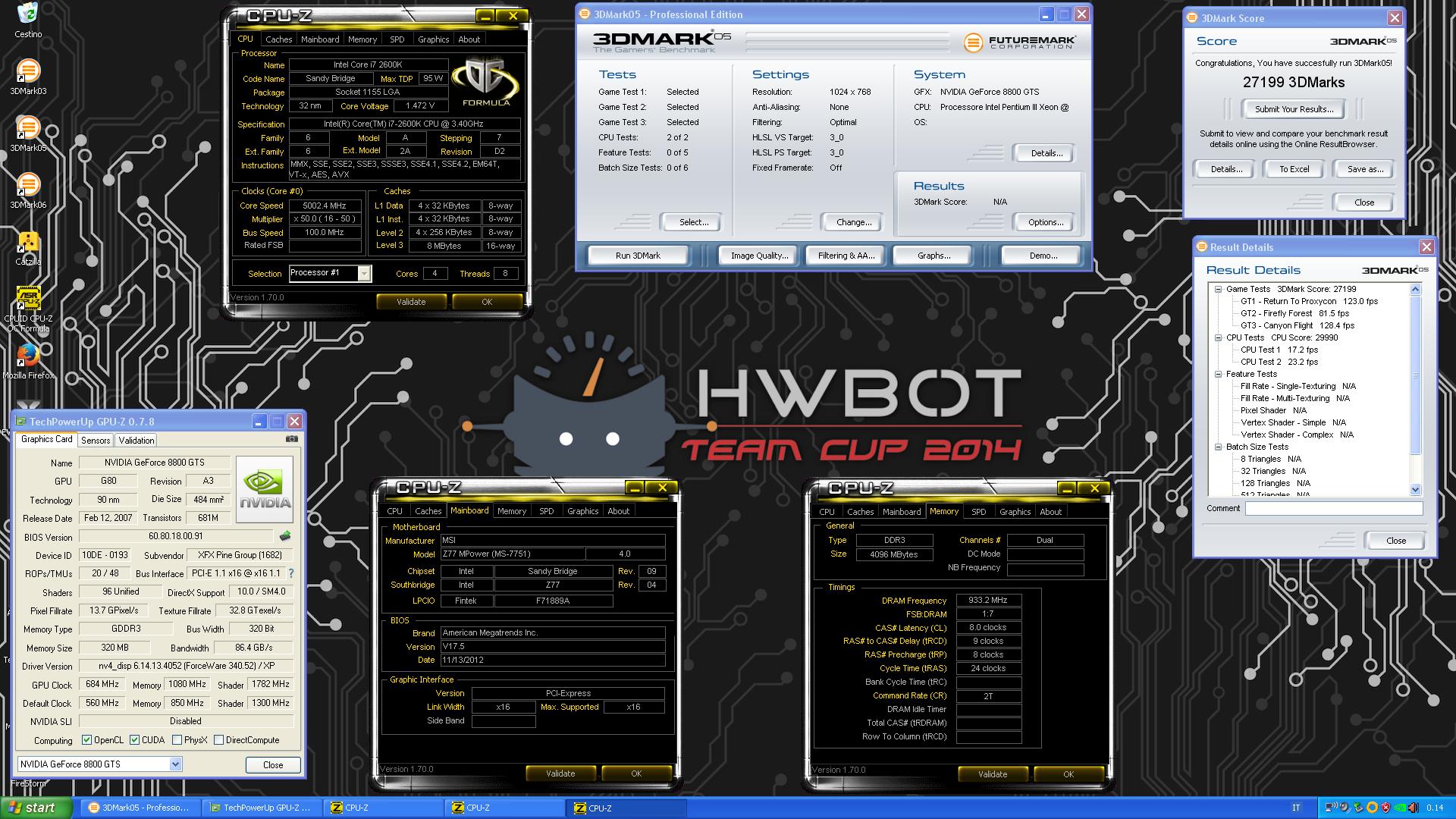This screenshot has height=819, width=1456.
Task: Open the 3DMark05 desktop shortcut
Action: [x=28, y=133]
